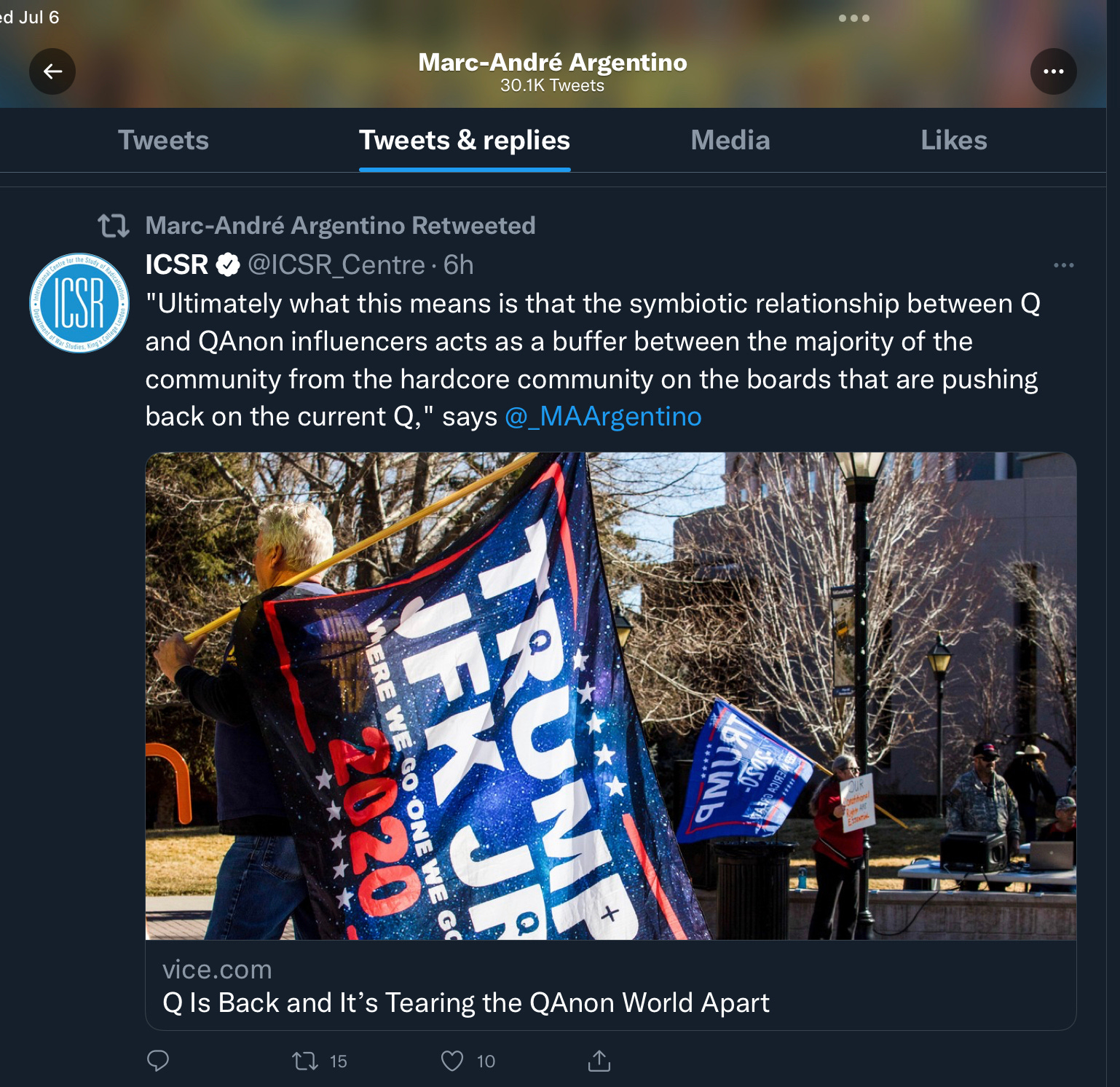
Task: Open the Likes tab
Action: tap(953, 140)
